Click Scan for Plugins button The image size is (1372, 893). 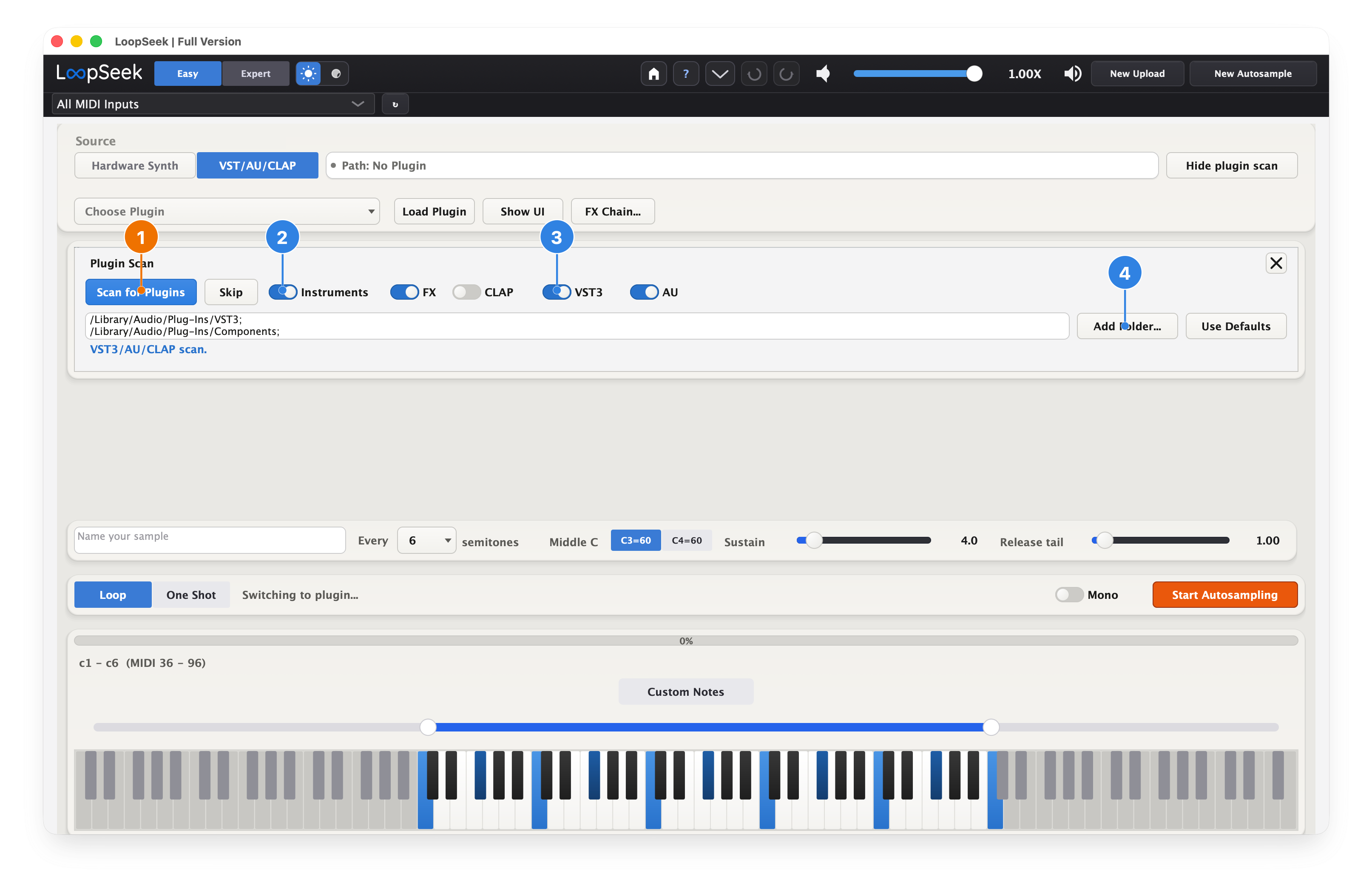(x=141, y=292)
